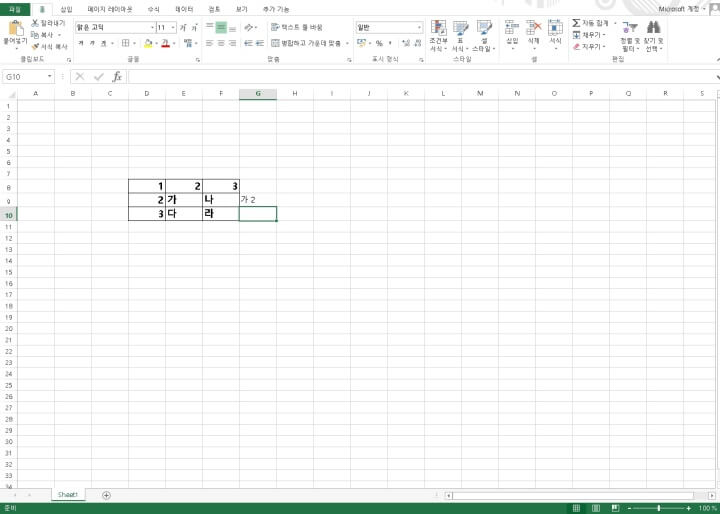This screenshot has height=514, width=720.
Task: Expand Name Box dropdown G10
Action: (50, 77)
